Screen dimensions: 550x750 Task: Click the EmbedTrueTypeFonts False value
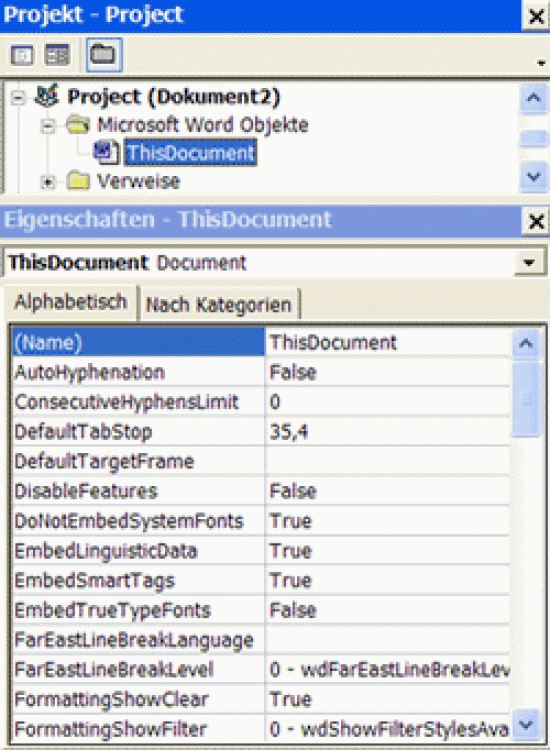(388, 610)
